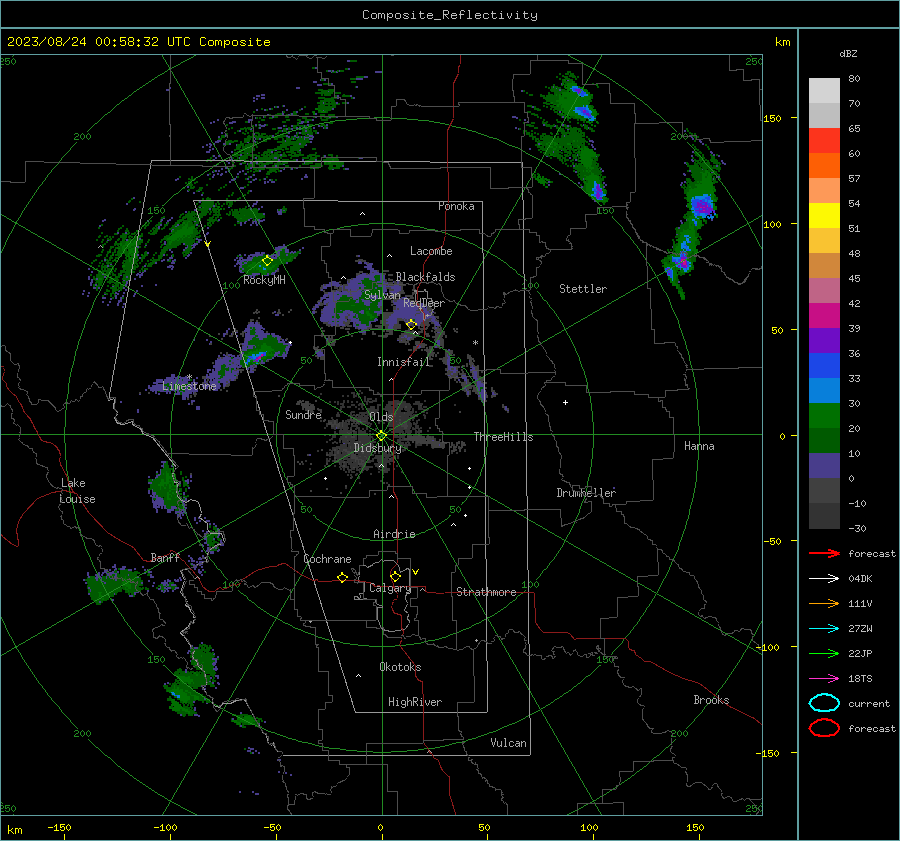Viewport: 900px width, 841px height.
Task: Select the yellow 51-54 dBZ color swatch
Action: 824,216
